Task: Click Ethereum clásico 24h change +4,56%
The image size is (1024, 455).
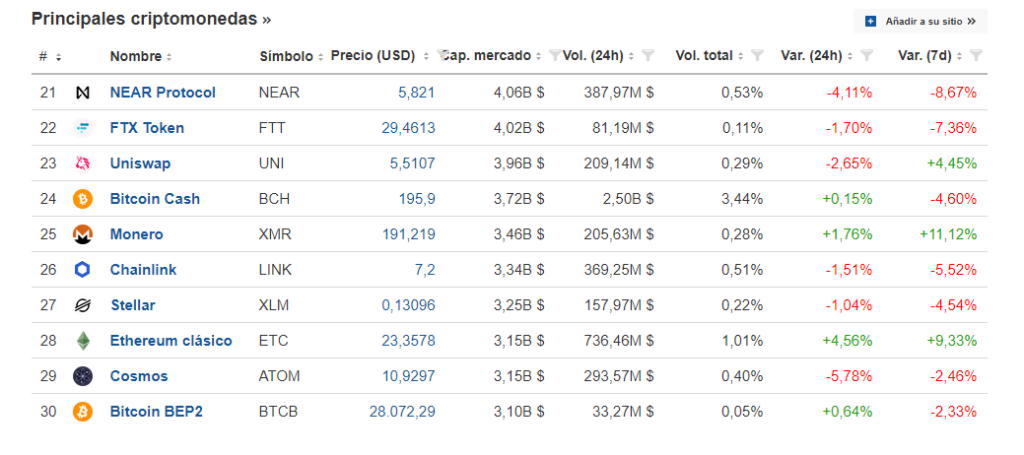Action: [x=847, y=341]
